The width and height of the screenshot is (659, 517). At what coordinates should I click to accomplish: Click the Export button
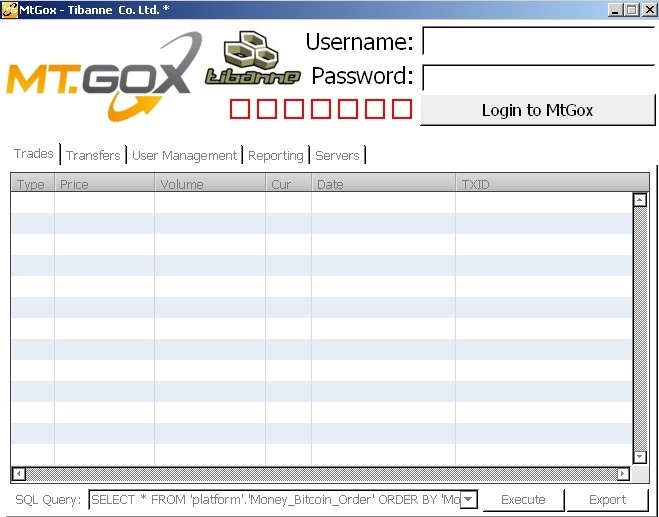click(607, 499)
